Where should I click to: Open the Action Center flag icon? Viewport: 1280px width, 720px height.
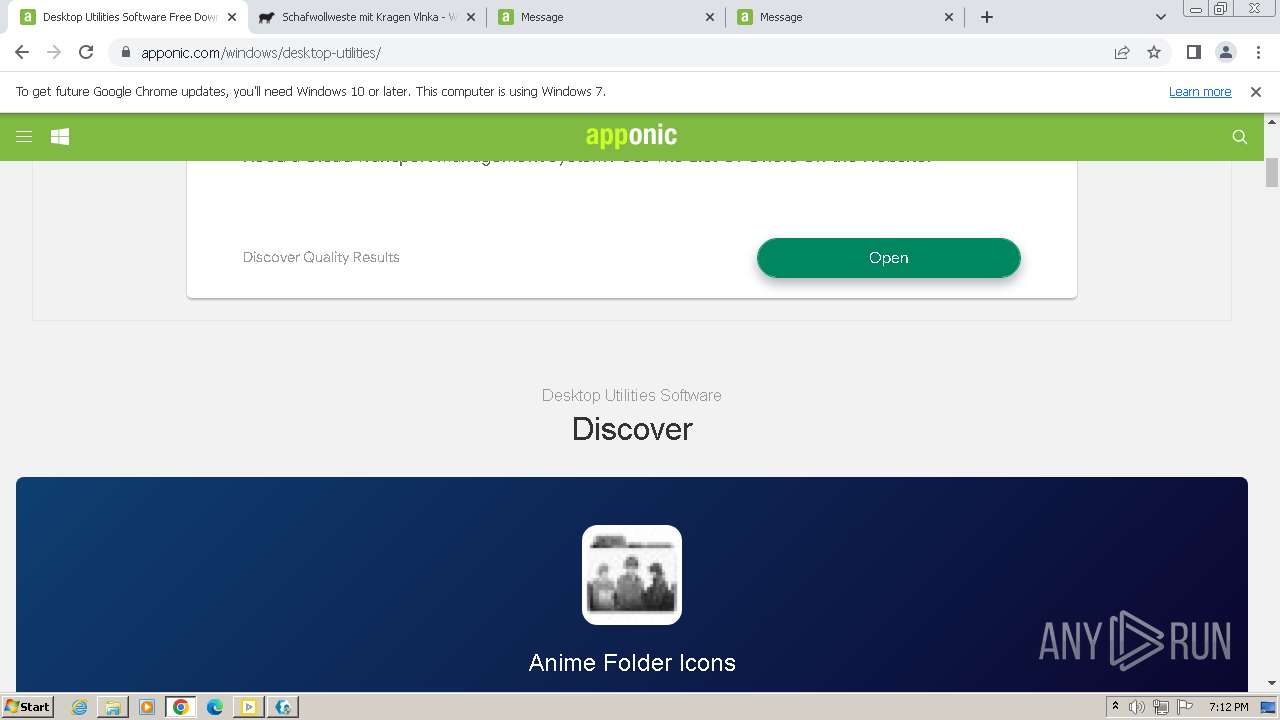pos(1184,707)
